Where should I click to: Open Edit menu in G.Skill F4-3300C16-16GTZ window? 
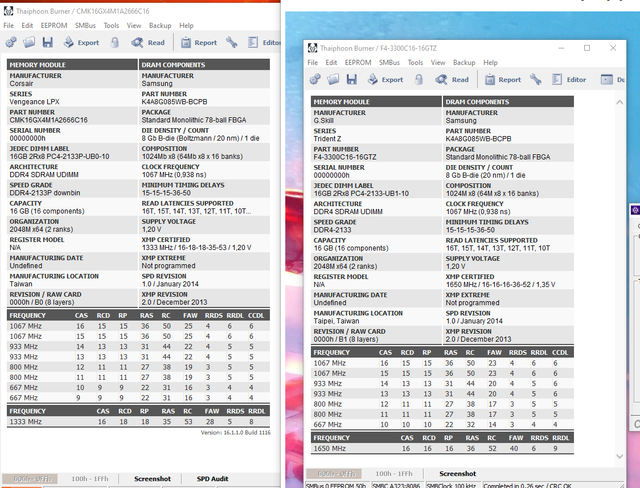tap(331, 62)
